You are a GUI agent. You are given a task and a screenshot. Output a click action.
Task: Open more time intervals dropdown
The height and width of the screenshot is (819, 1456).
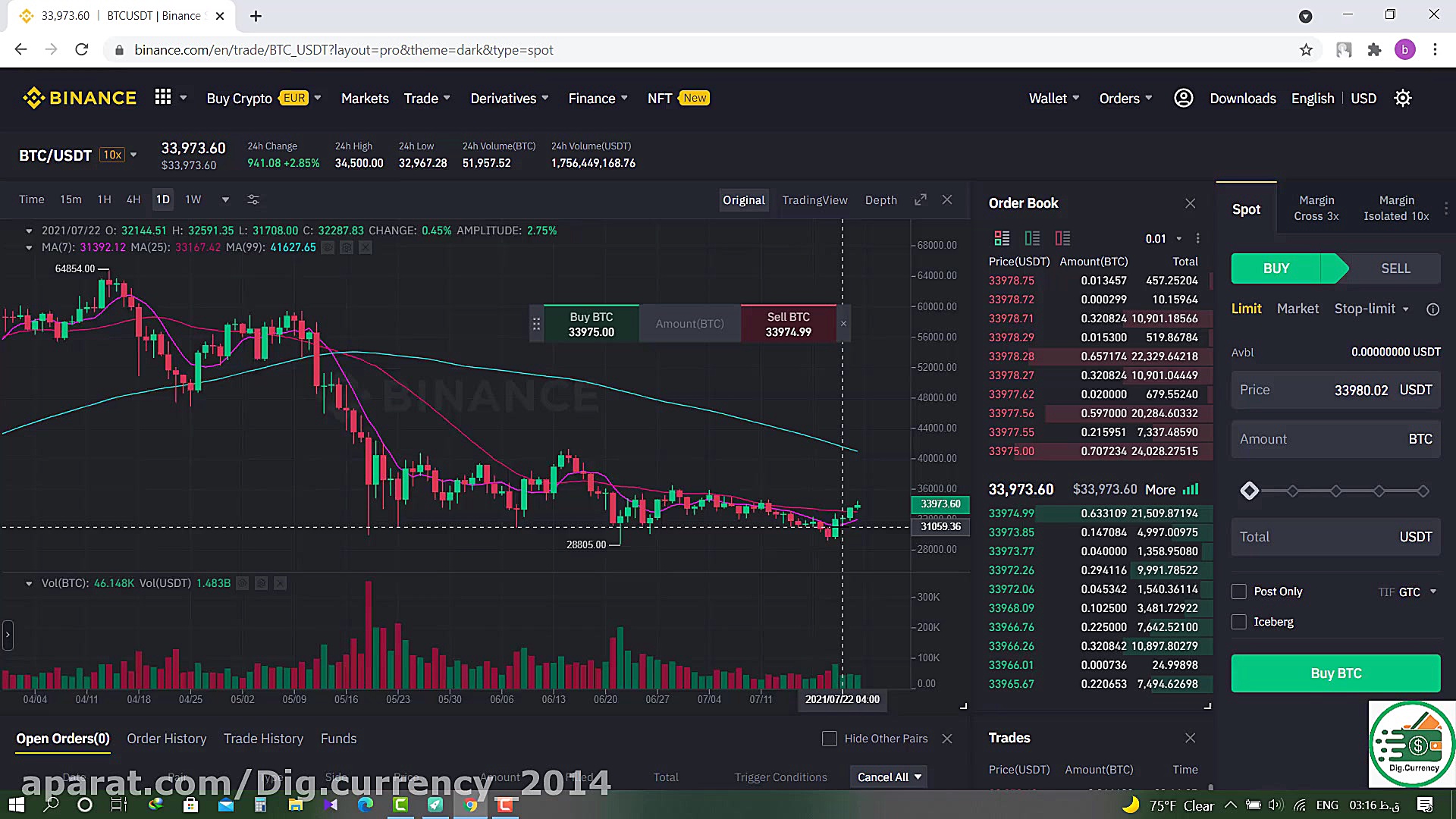(225, 200)
